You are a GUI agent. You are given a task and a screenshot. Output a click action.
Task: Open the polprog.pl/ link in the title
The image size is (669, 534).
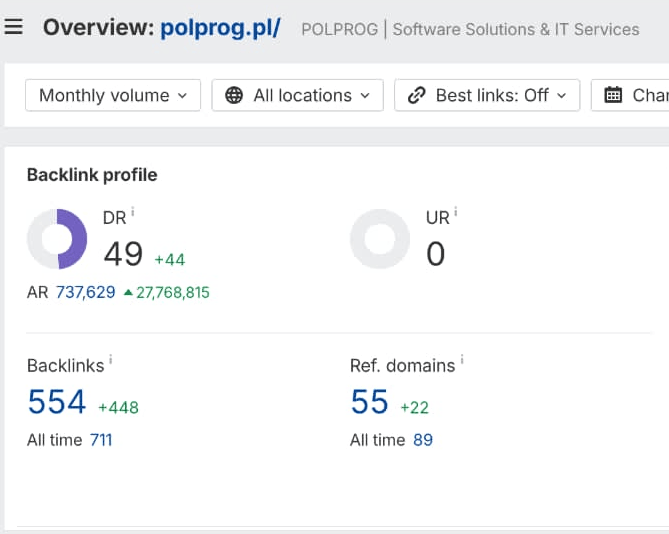click(x=220, y=28)
